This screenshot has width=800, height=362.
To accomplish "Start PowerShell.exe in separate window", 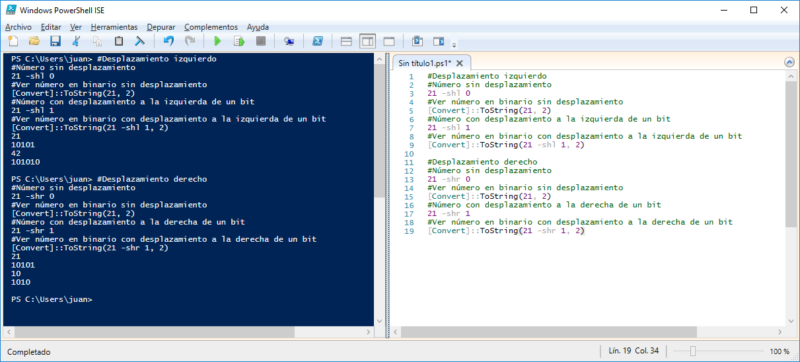I will 317,41.
